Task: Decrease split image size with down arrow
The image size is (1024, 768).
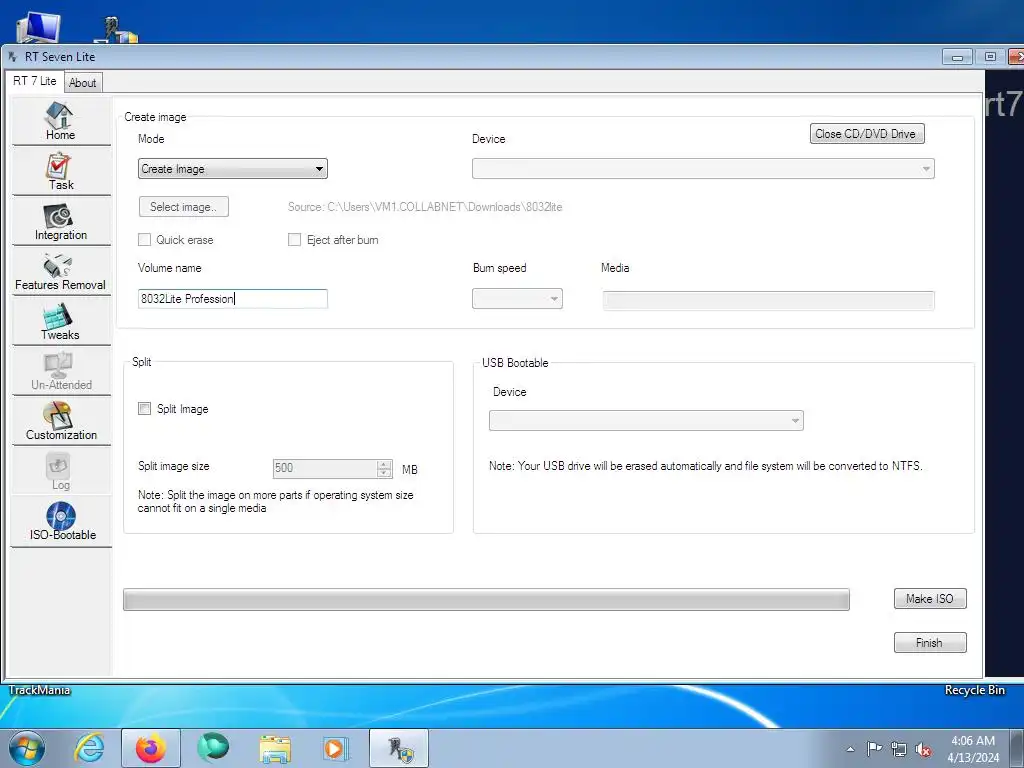Action: [x=384, y=473]
